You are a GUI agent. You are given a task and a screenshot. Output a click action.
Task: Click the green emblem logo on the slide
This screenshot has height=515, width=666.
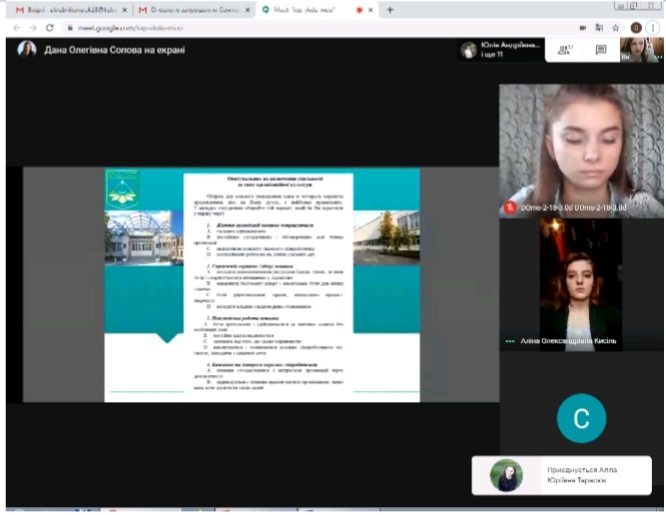(122, 189)
